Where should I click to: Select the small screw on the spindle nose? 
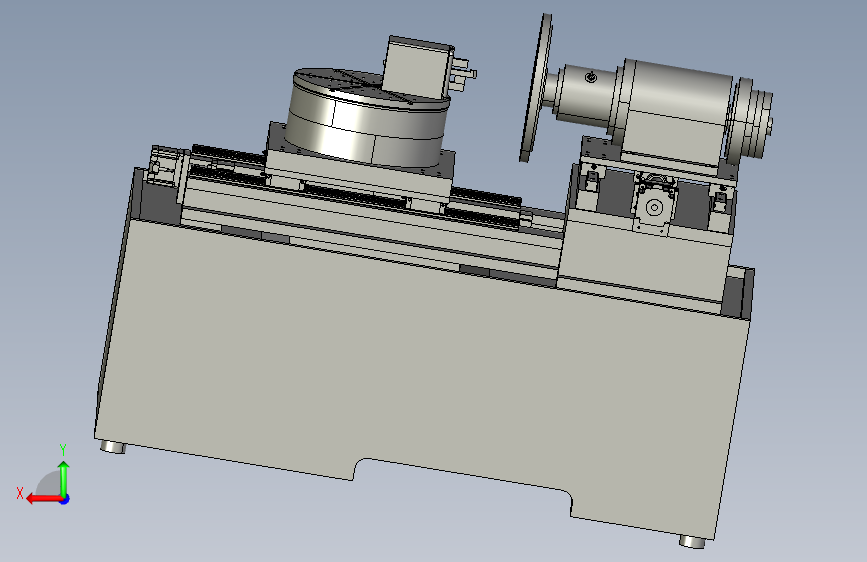point(591,77)
